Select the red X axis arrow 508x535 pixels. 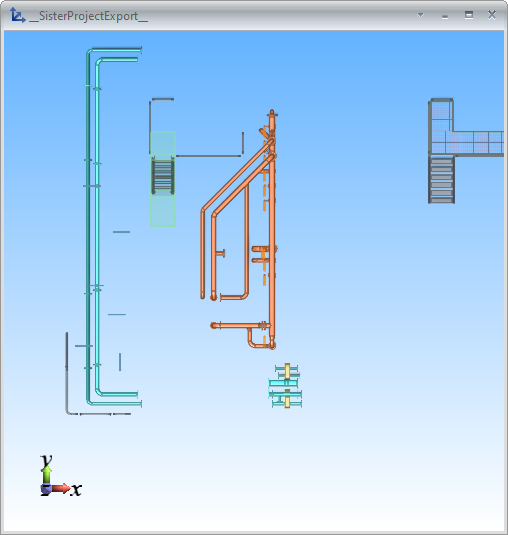[x=61, y=488]
